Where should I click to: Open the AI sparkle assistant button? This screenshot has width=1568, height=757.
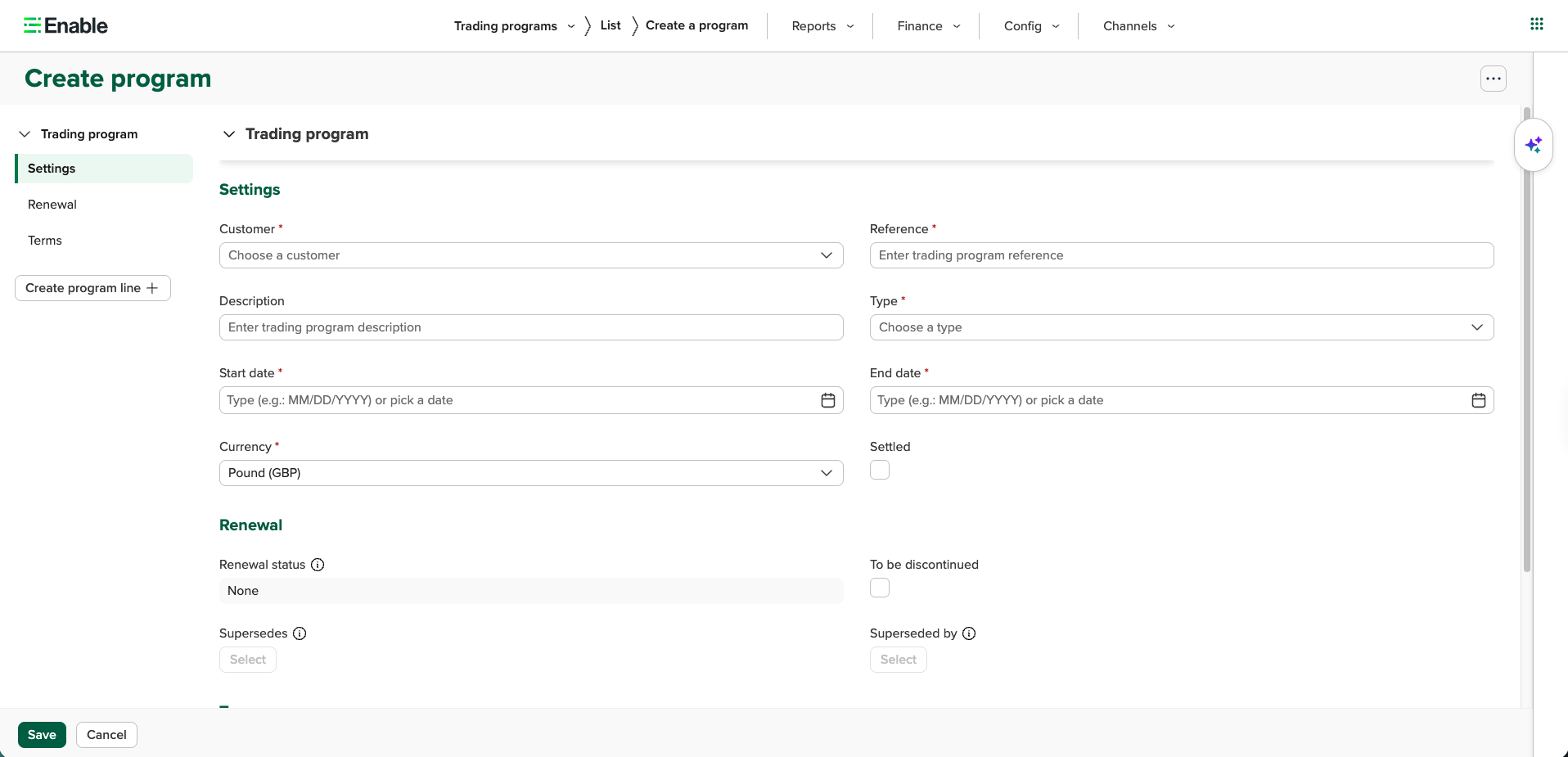pos(1534,145)
